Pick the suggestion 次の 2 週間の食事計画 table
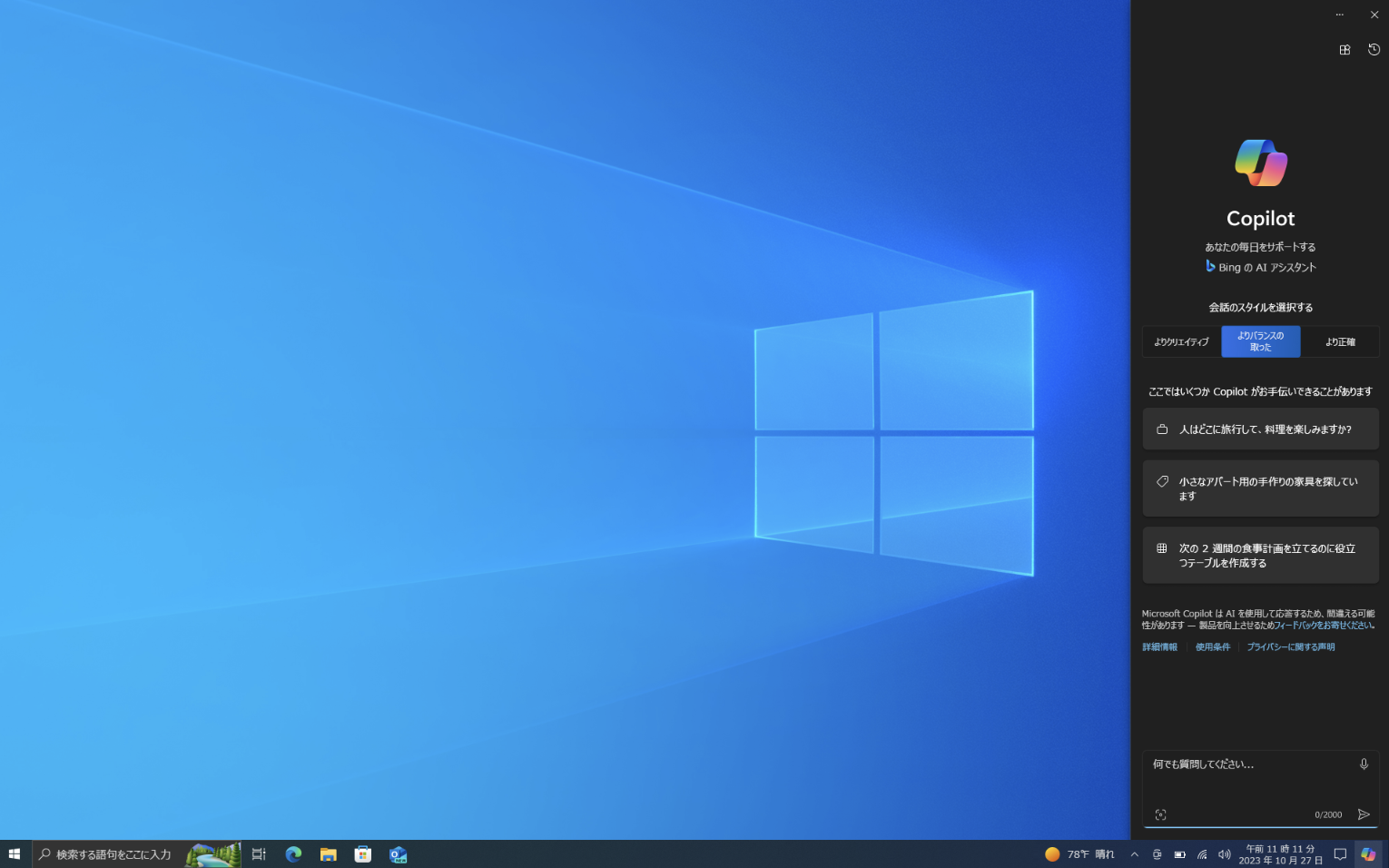The image size is (1389, 868). point(1260,556)
